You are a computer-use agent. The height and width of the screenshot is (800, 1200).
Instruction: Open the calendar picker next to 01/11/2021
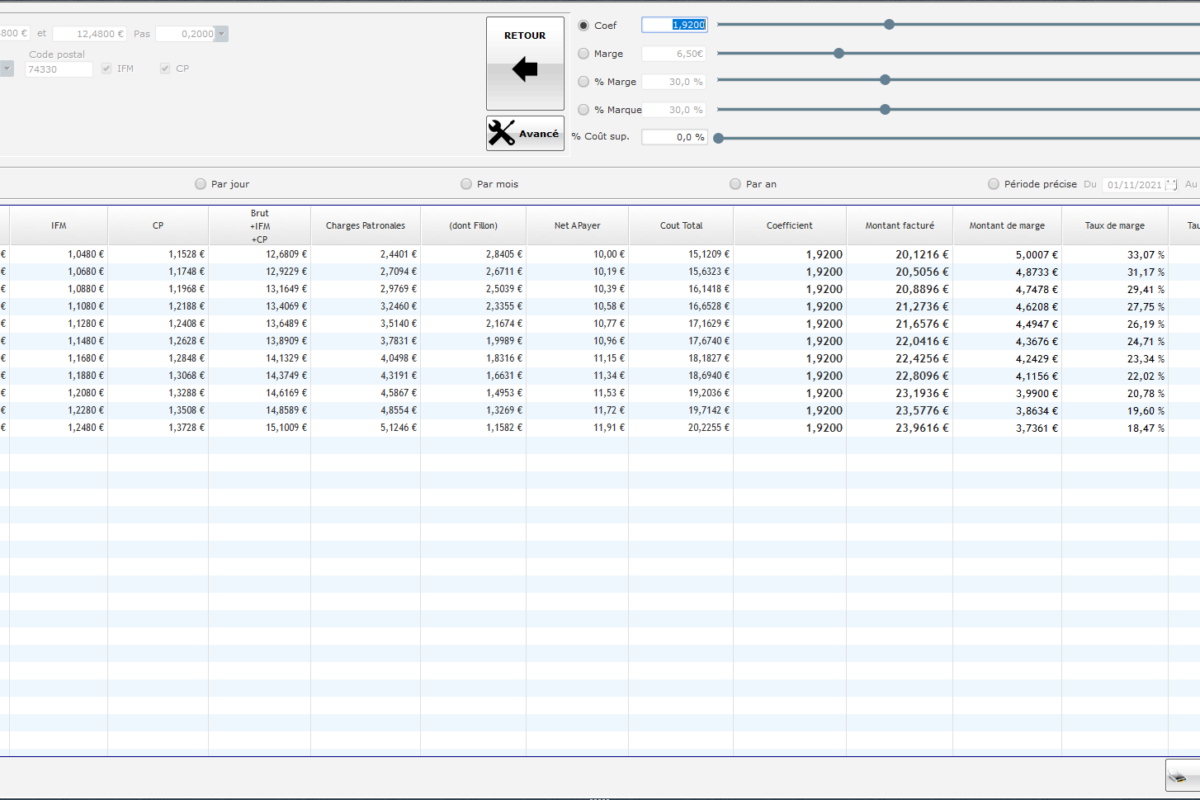[1171, 185]
